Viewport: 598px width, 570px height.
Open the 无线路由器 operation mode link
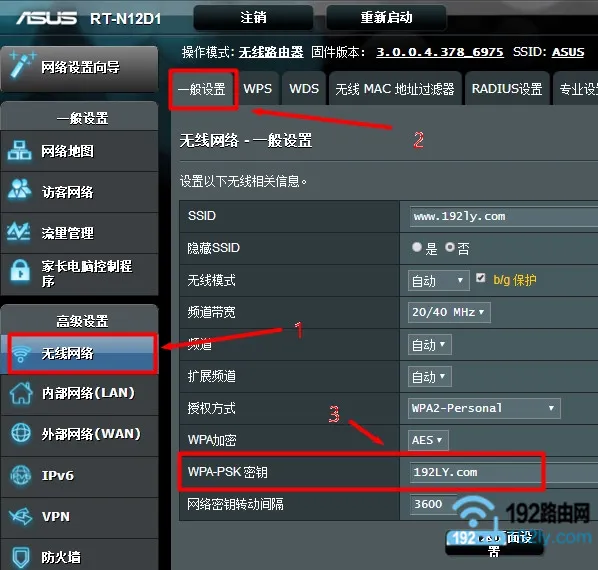pos(271,52)
